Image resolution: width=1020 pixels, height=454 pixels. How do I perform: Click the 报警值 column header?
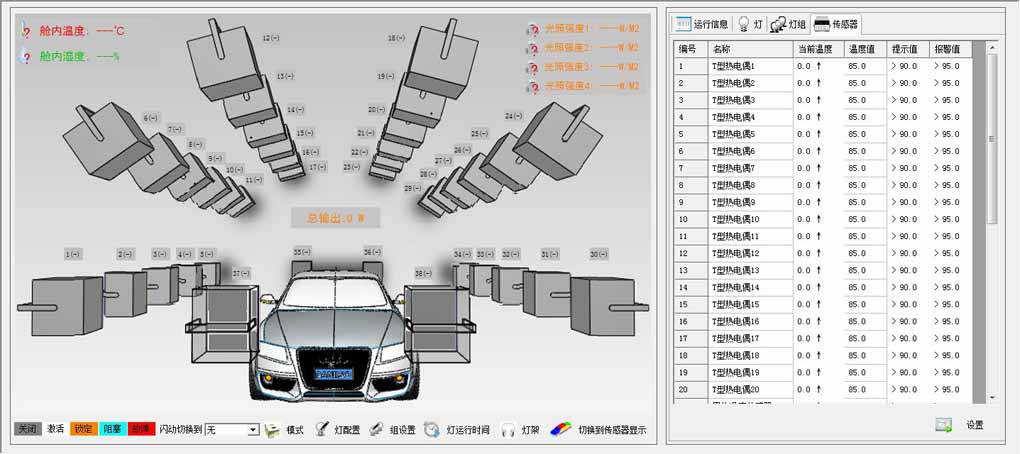point(947,48)
